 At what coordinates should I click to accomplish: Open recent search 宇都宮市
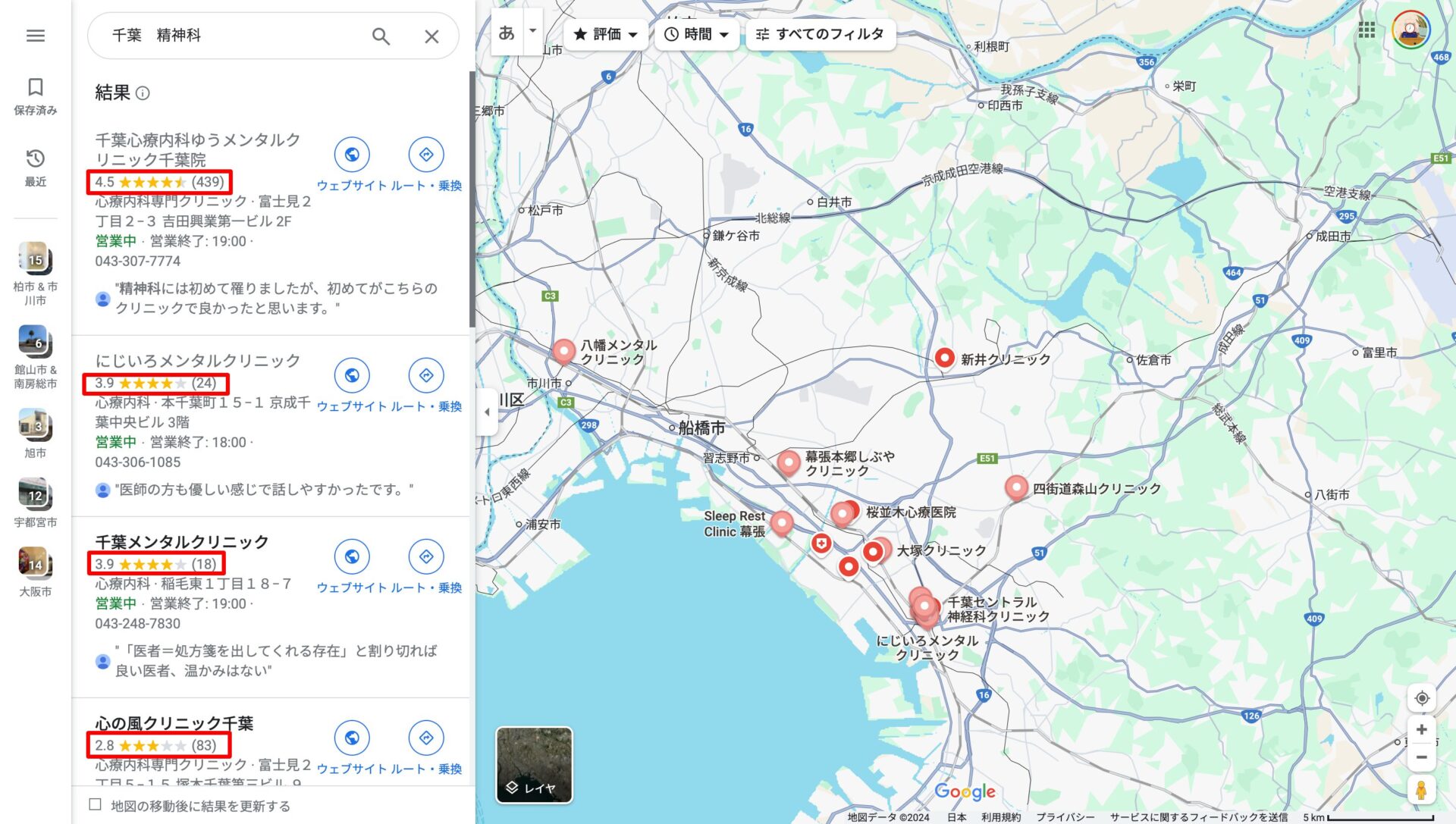36,503
